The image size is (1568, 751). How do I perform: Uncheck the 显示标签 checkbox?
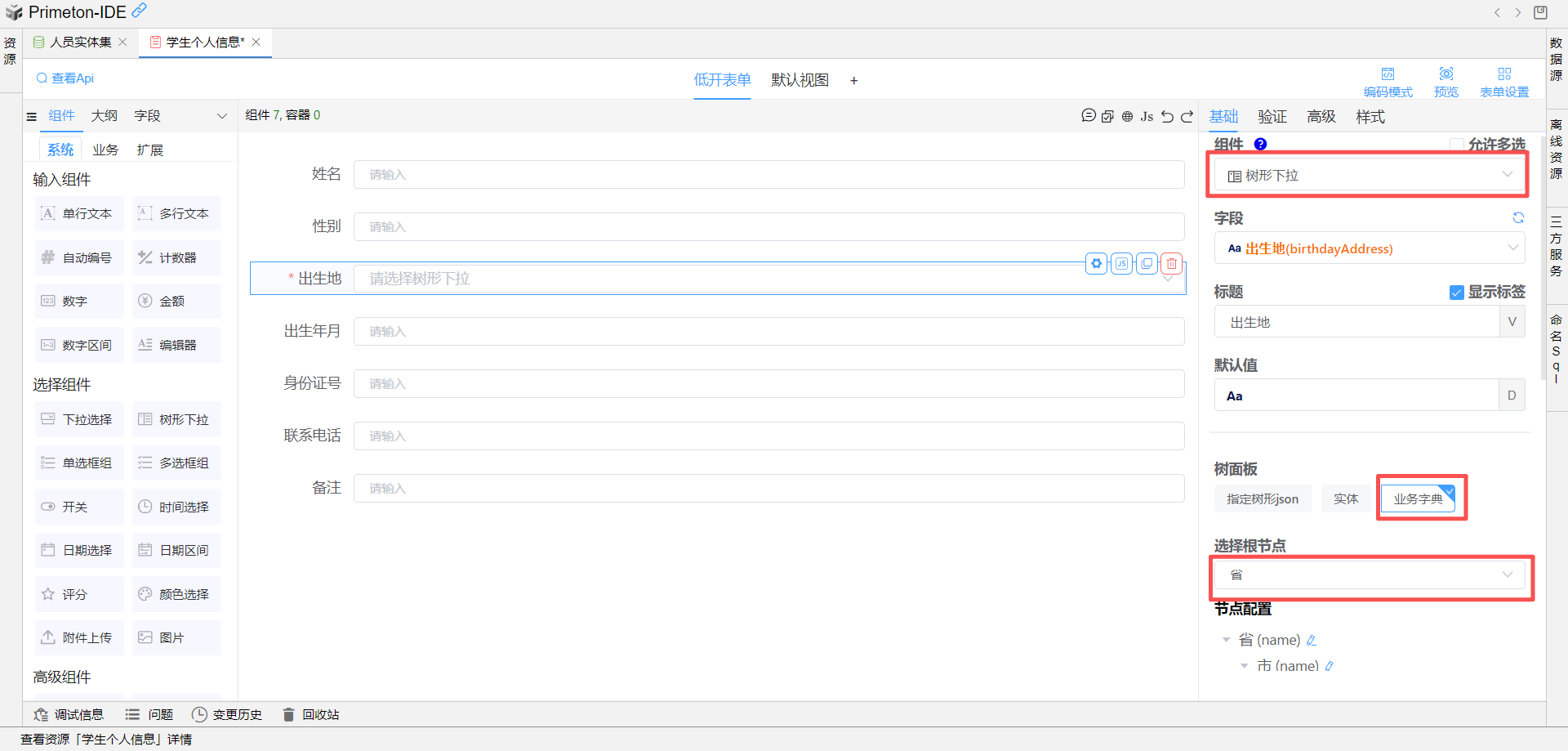pos(1456,293)
